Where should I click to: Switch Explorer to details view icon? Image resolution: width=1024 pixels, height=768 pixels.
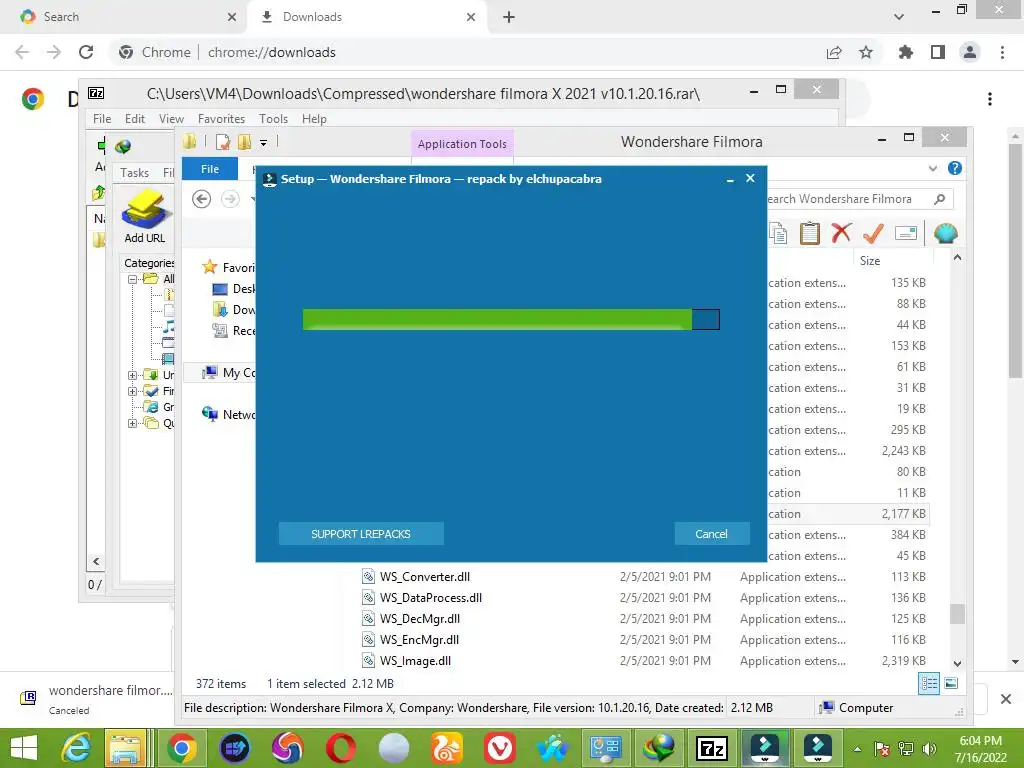point(929,684)
